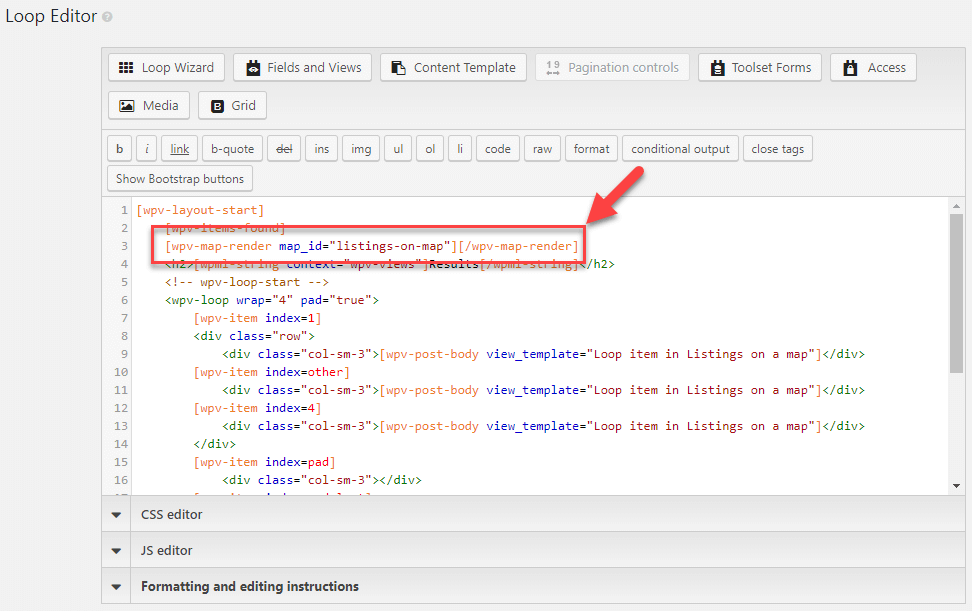Open the Content Template button
972x611 pixels.
click(453, 68)
